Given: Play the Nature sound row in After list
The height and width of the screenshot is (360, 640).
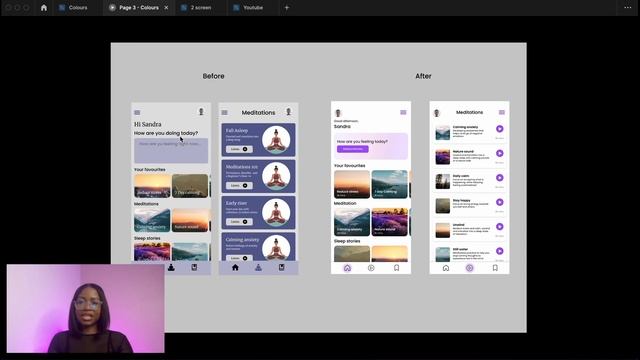Looking at the screenshot, I should coord(500,153).
